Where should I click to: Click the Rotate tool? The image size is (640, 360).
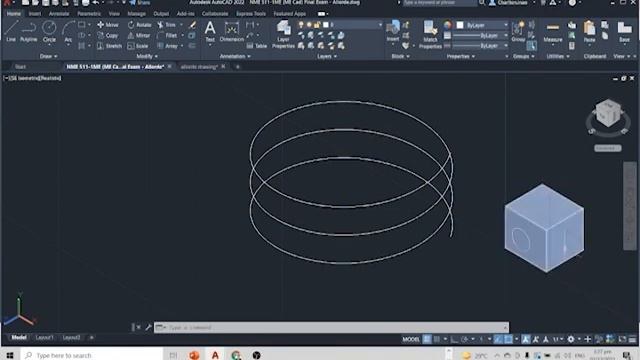[139, 25]
